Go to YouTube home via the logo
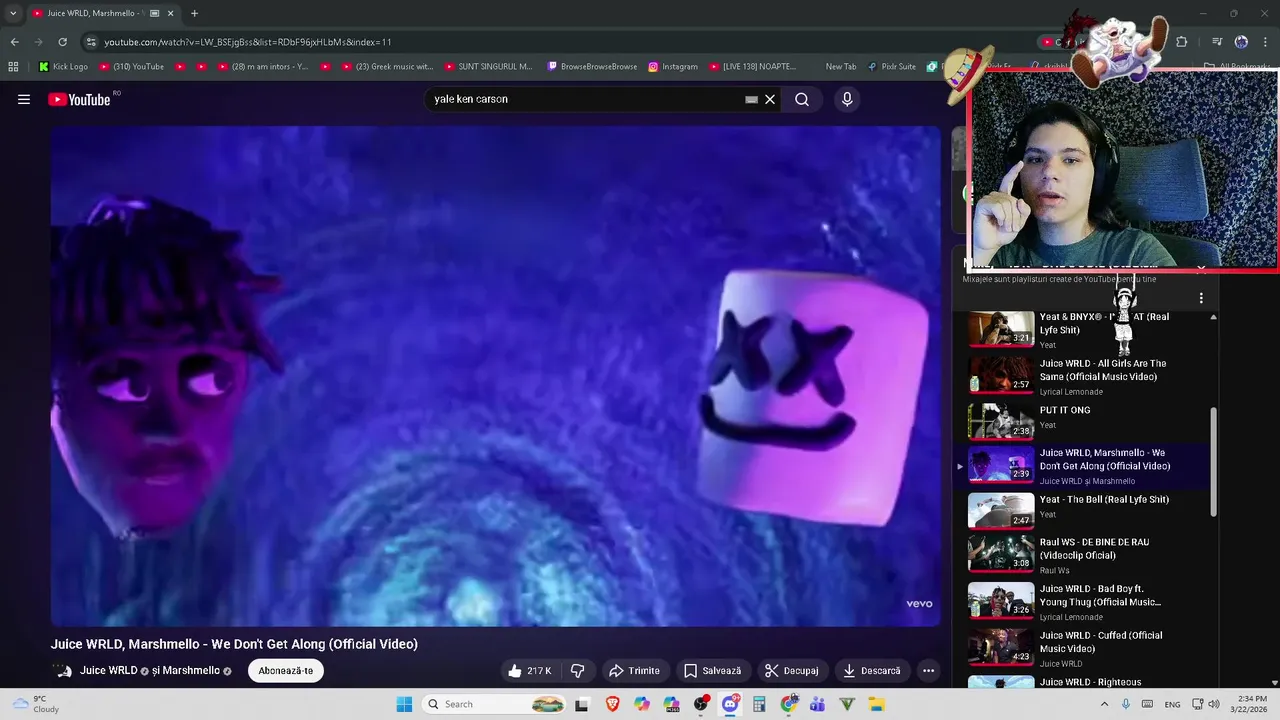Viewport: 1280px width, 720px height. [x=80, y=99]
